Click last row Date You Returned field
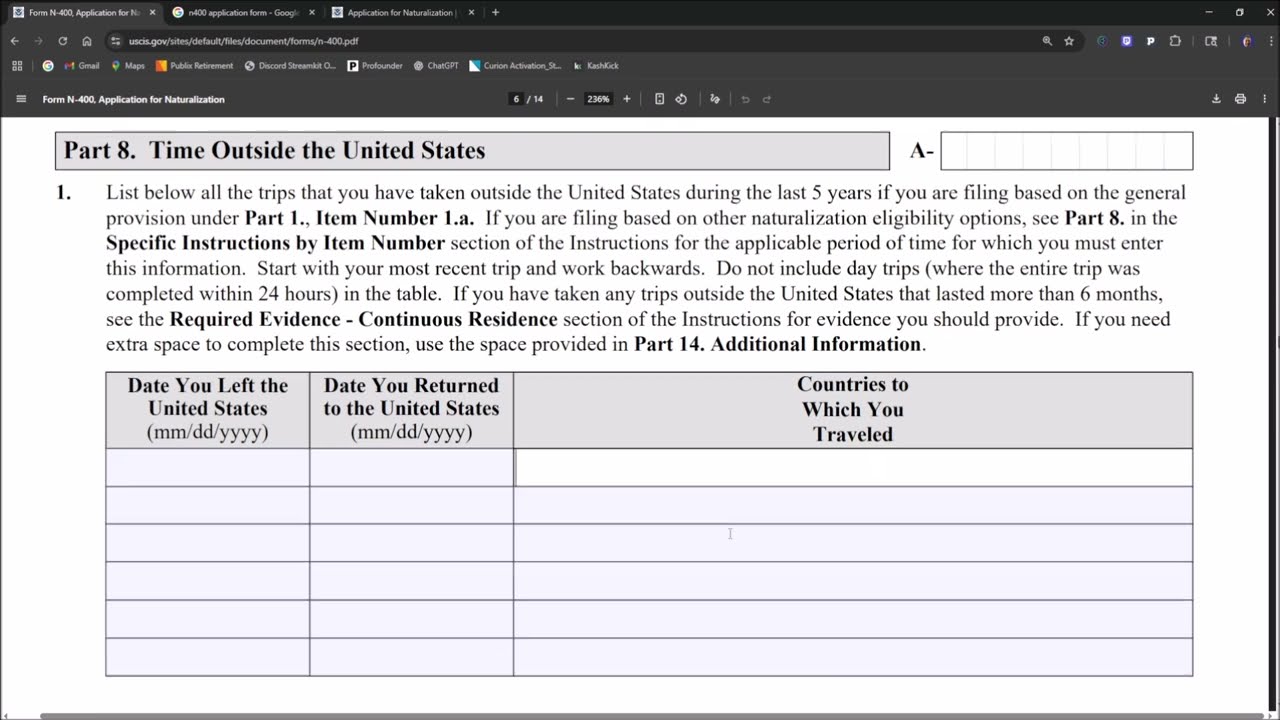 point(412,657)
